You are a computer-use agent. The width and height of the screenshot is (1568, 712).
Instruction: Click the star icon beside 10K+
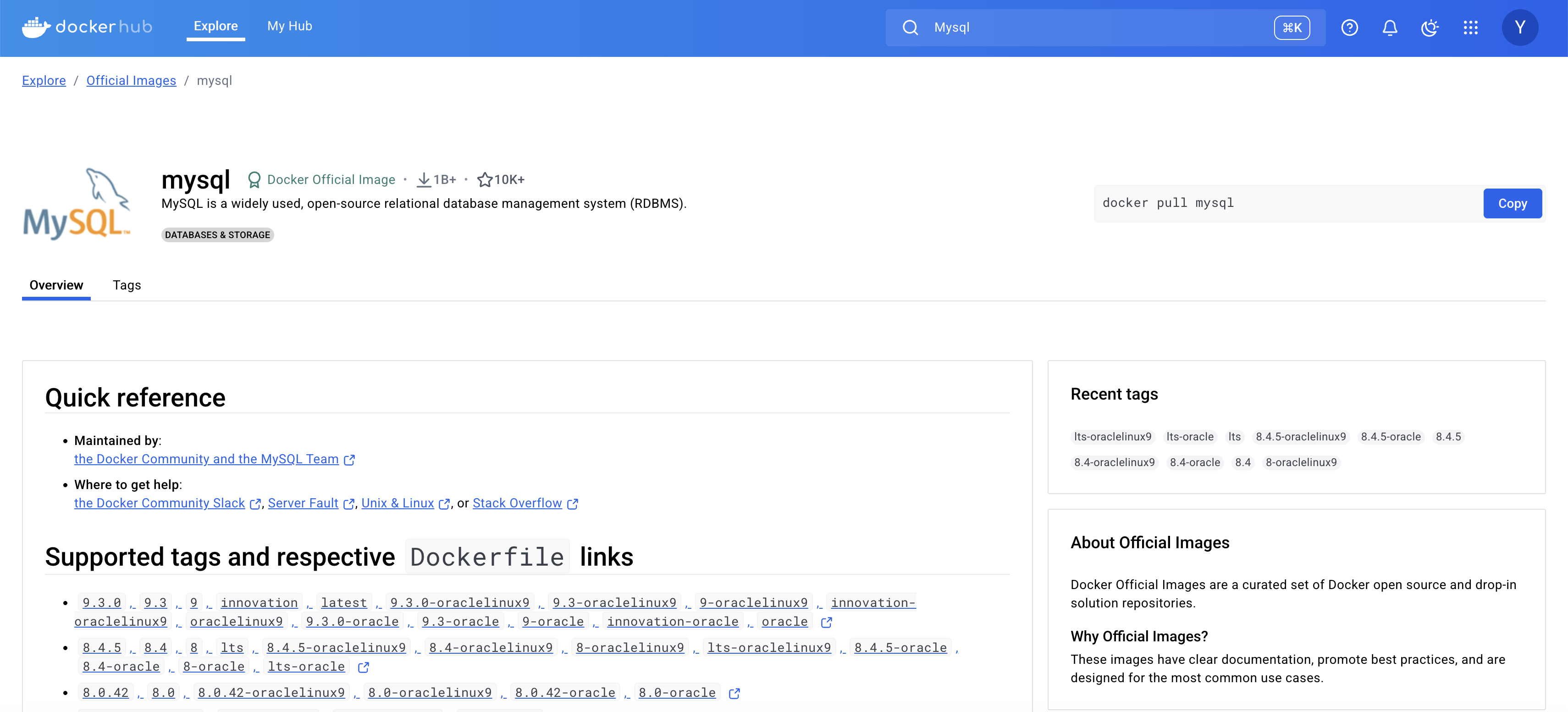pyautogui.click(x=485, y=180)
